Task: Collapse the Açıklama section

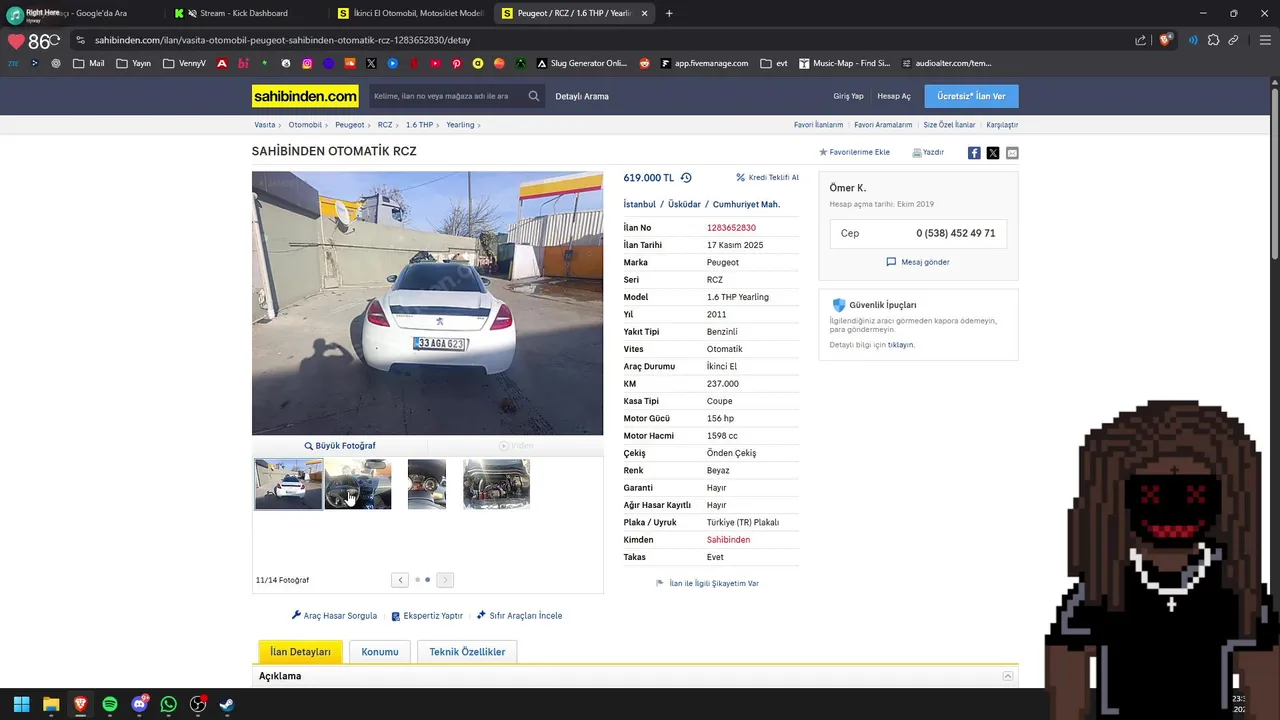Action: (x=1008, y=676)
